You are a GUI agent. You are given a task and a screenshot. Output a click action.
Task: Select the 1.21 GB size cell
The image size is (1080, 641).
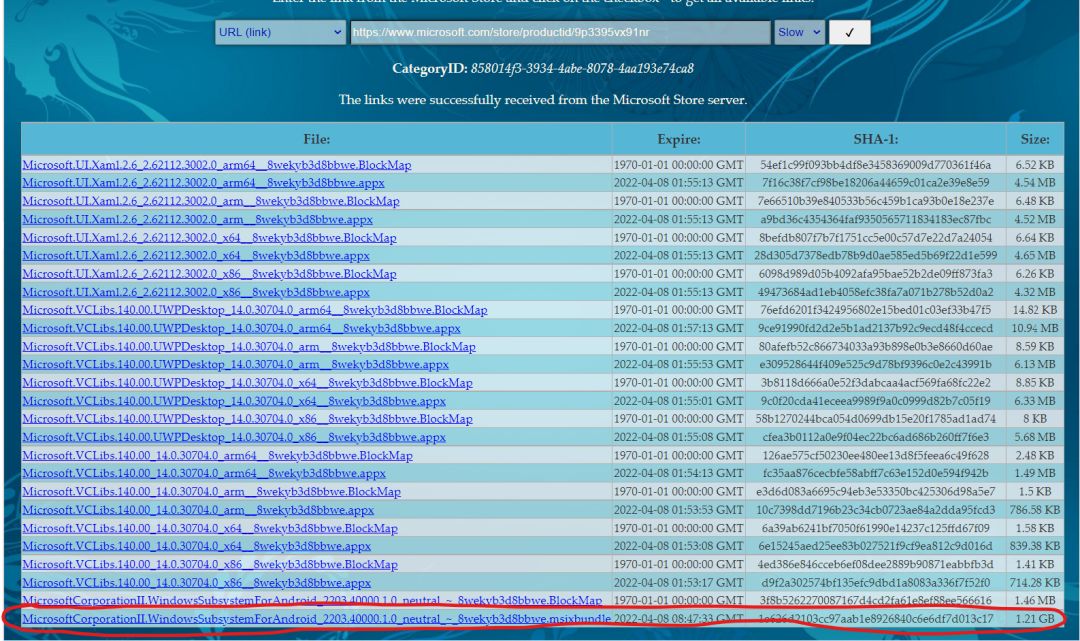tap(1035, 619)
